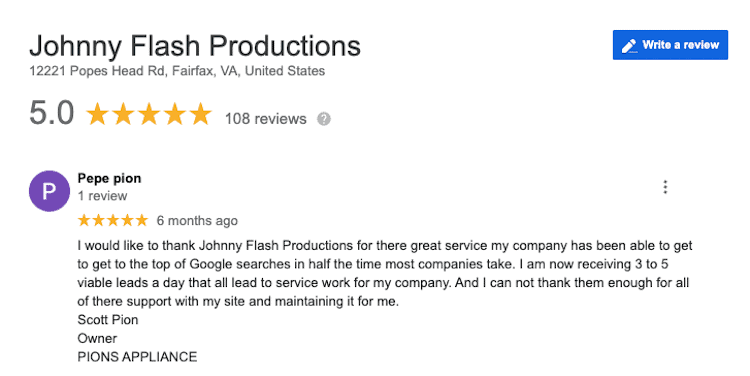Click the review body paragraph text
Viewport: 750px width, 376px height.
coord(385,273)
